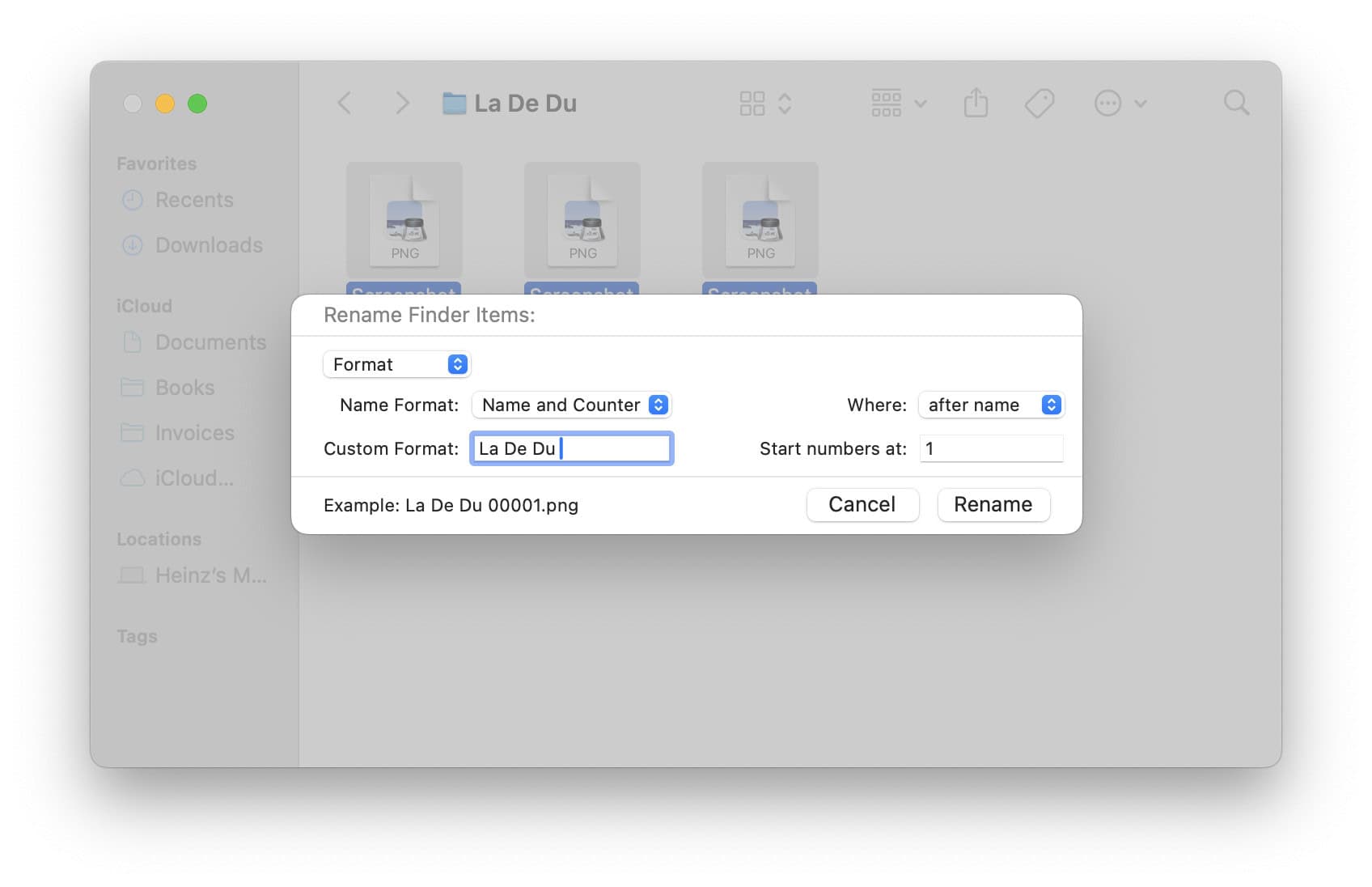Switch to icon view in the toolbar
Viewport: 1372px width, 887px height.
[752, 103]
